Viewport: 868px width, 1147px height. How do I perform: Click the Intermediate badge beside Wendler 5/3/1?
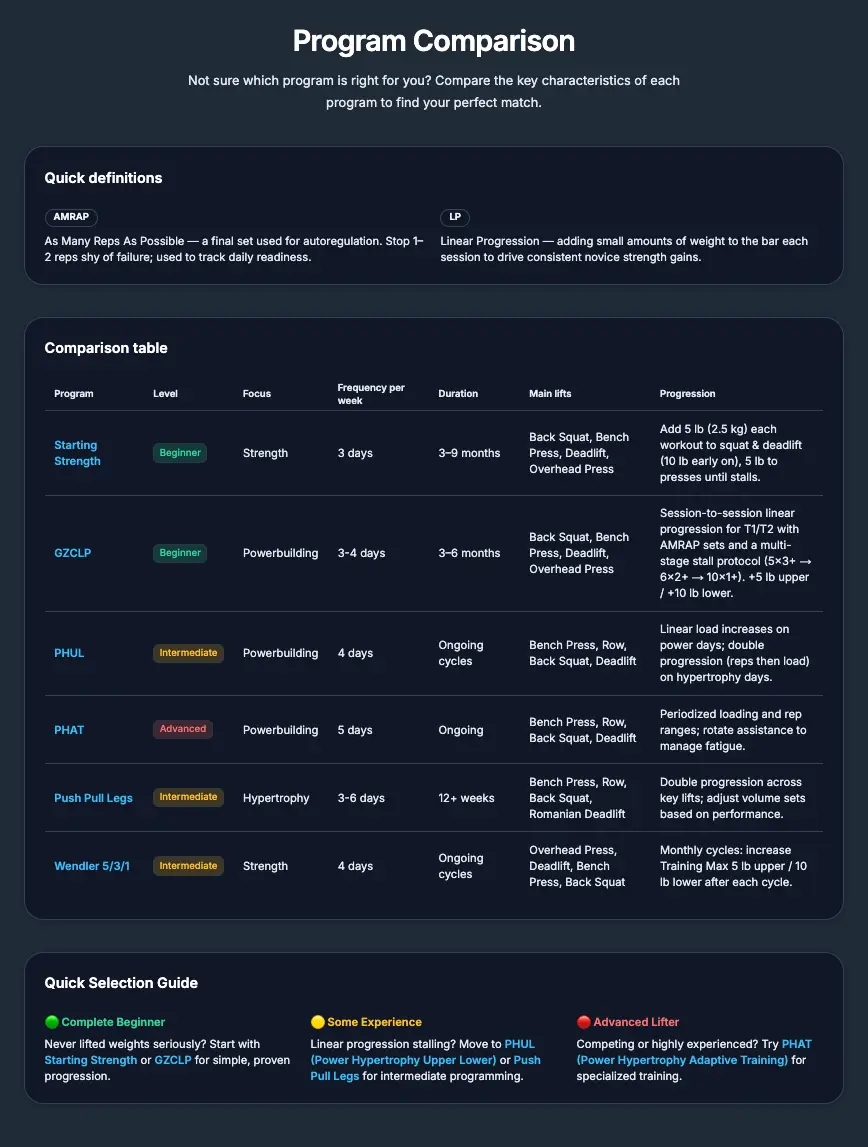click(188, 866)
